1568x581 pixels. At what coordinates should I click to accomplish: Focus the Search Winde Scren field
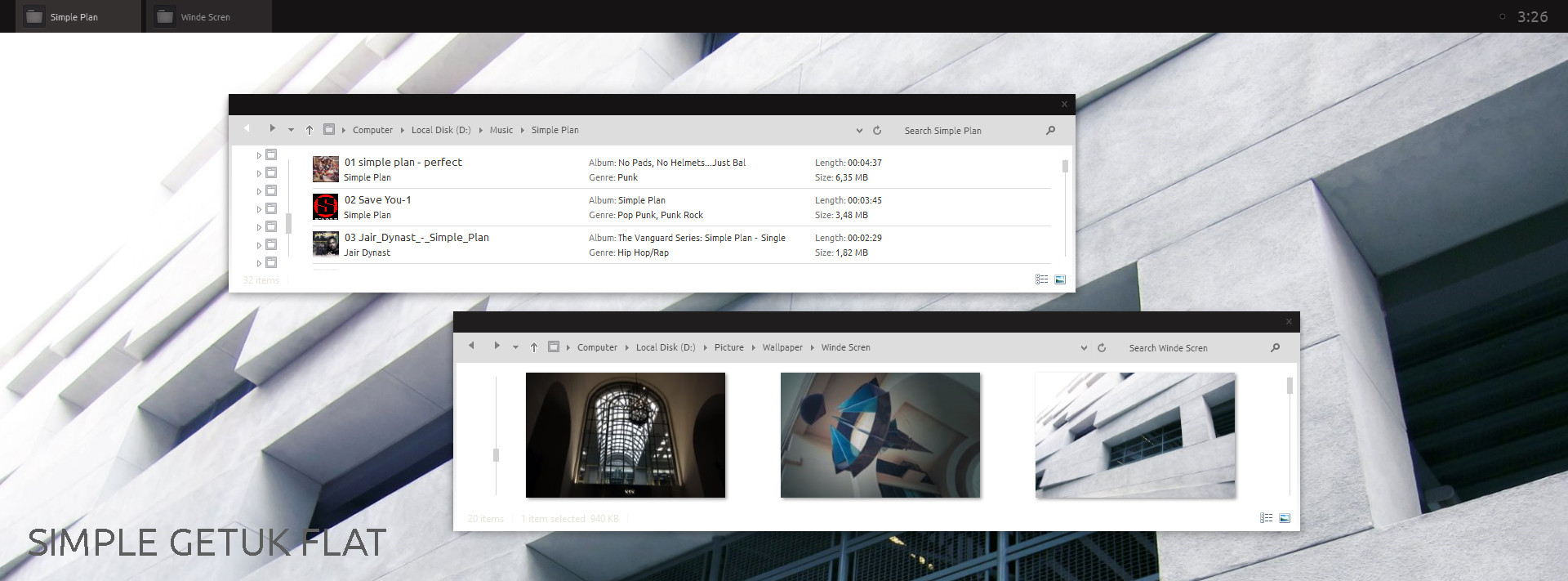[x=1192, y=348]
